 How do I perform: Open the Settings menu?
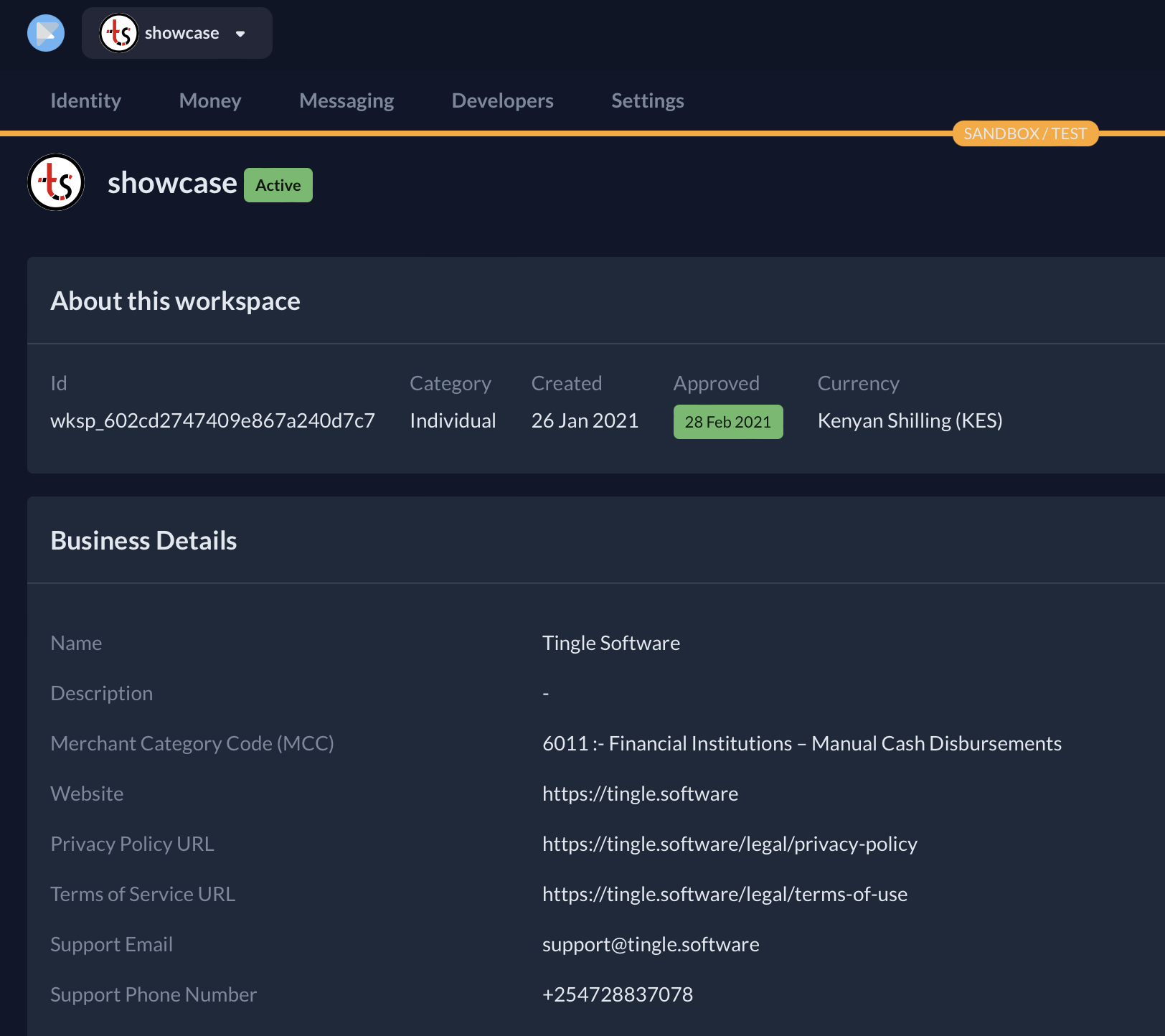point(647,100)
